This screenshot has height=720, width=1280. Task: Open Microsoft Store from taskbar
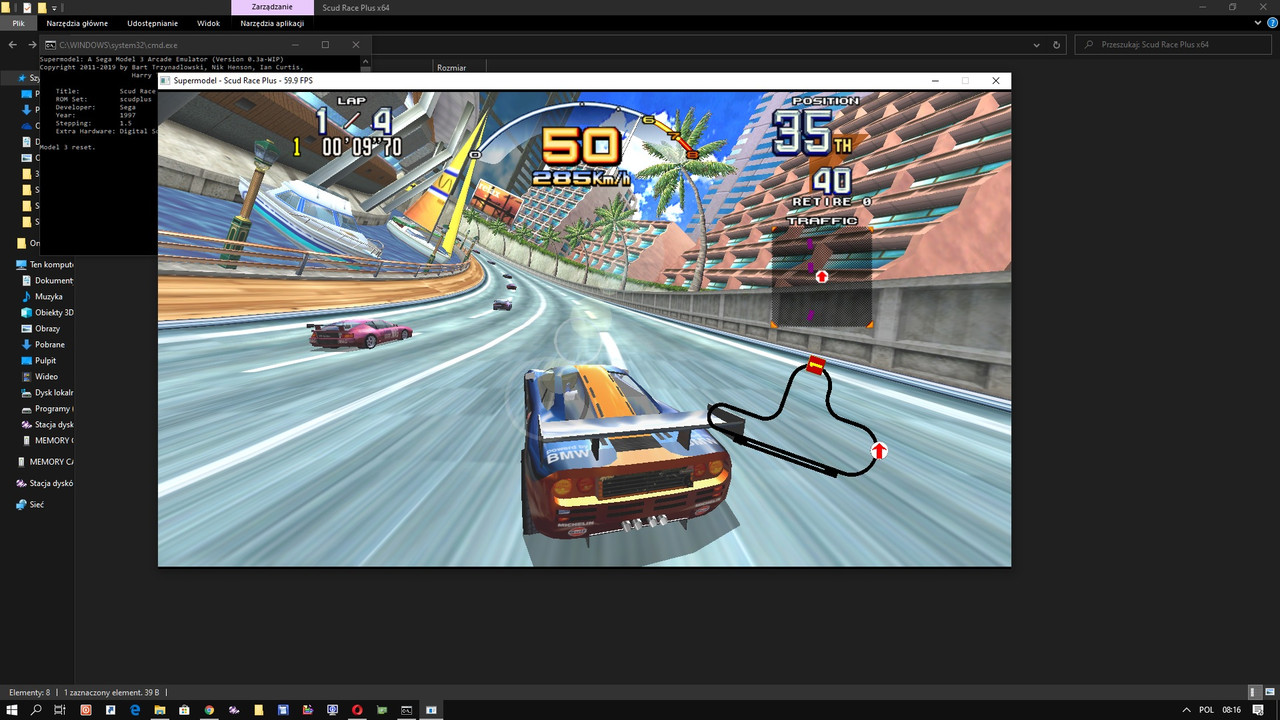(184, 710)
